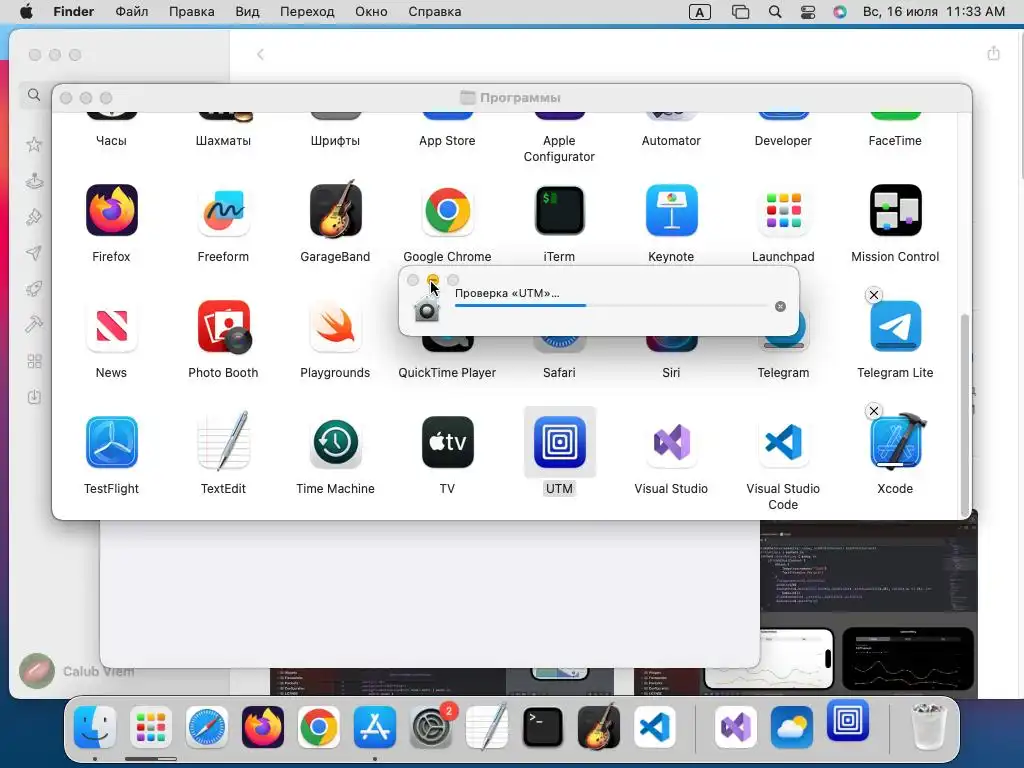Select the Apple Configurator label

click(559, 148)
